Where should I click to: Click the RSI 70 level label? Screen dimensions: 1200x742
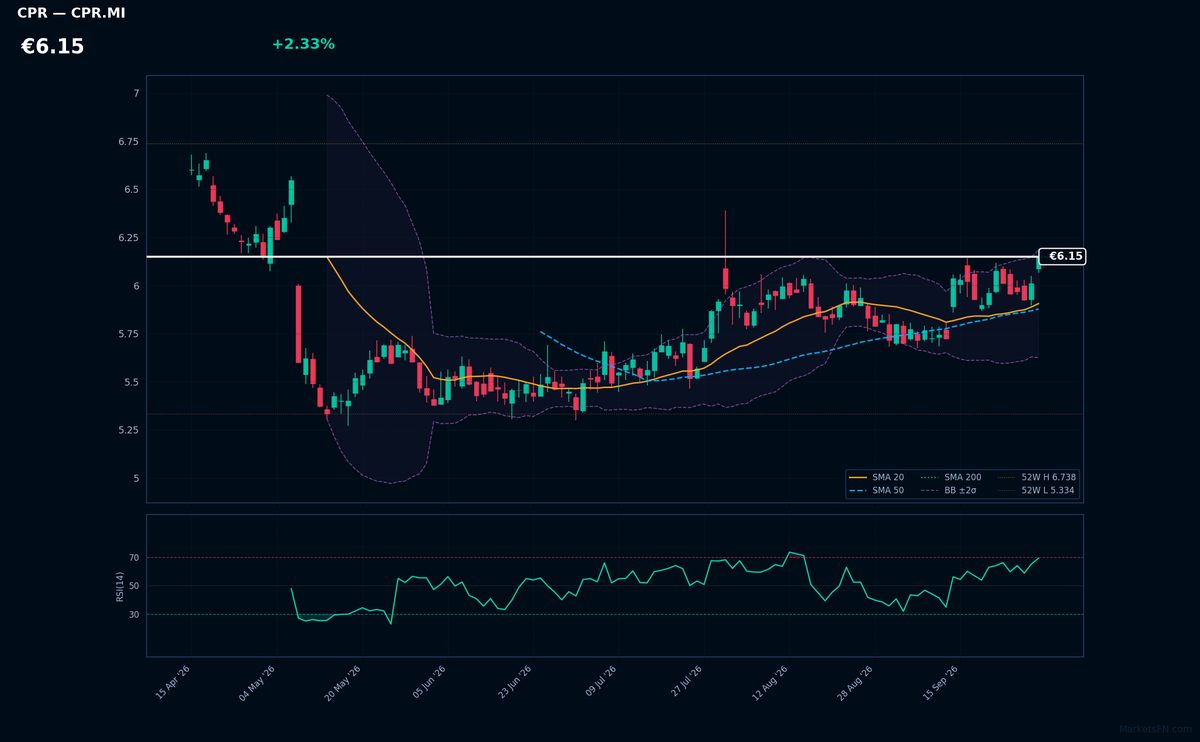point(134,557)
